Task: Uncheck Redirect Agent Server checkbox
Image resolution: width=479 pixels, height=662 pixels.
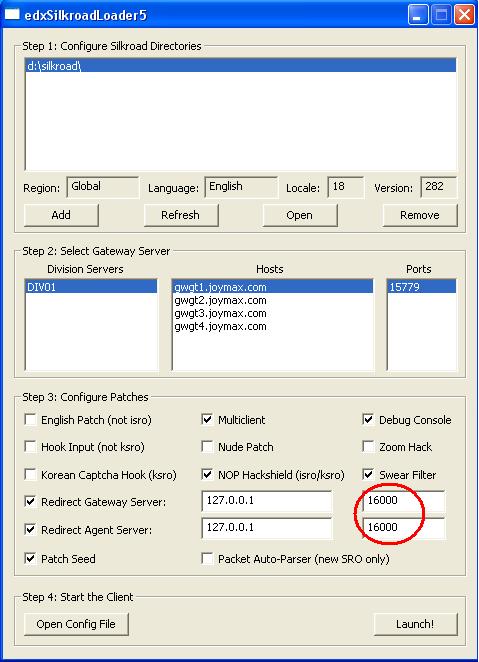Action: (30, 529)
